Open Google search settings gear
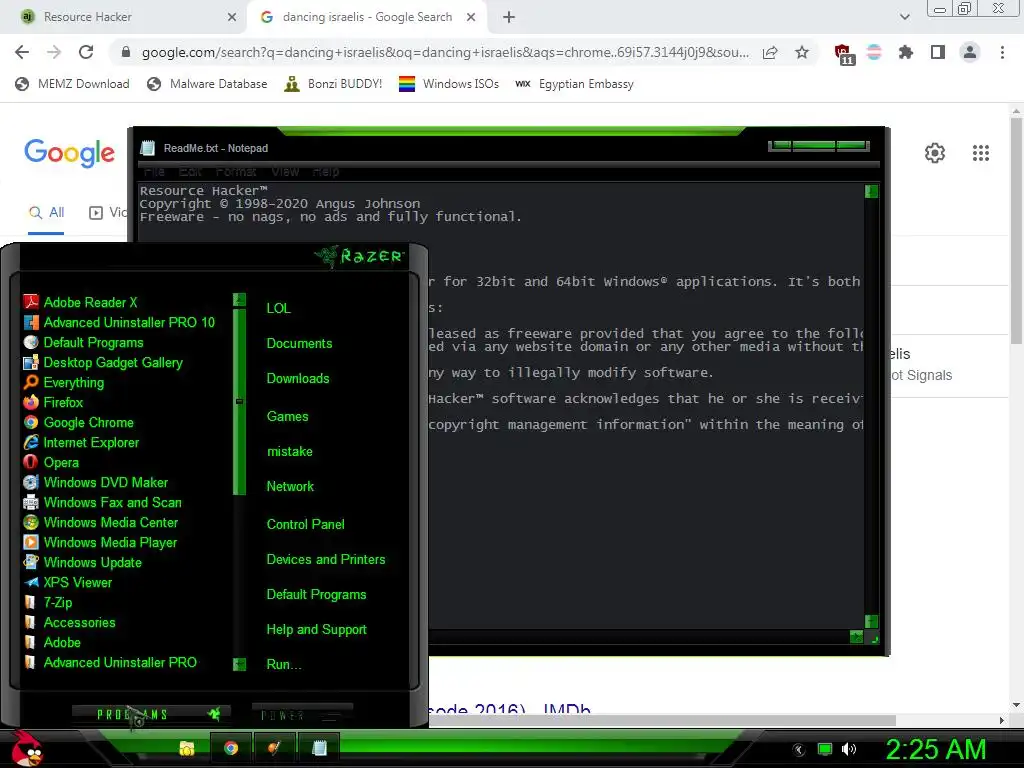The width and height of the screenshot is (1024, 768). (x=935, y=153)
